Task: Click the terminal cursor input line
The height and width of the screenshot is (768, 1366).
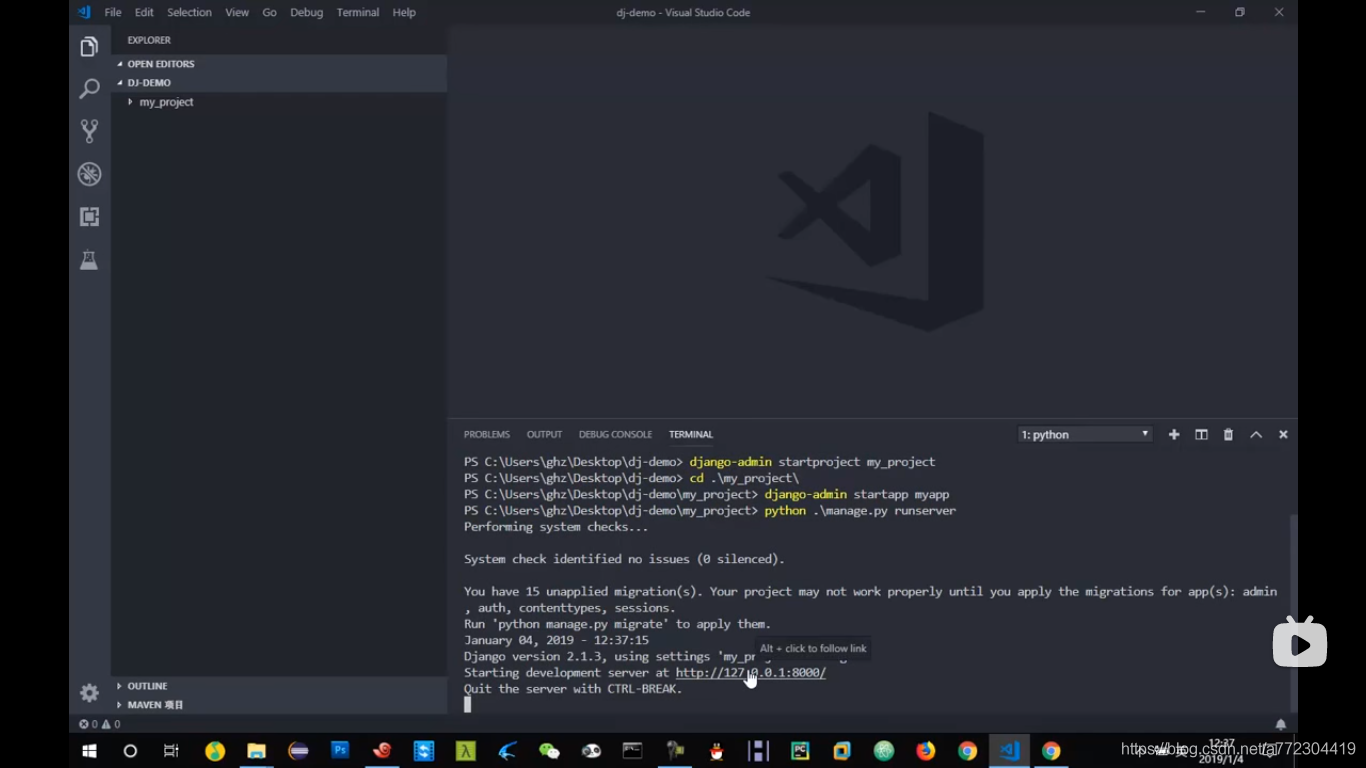Action: click(x=467, y=705)
